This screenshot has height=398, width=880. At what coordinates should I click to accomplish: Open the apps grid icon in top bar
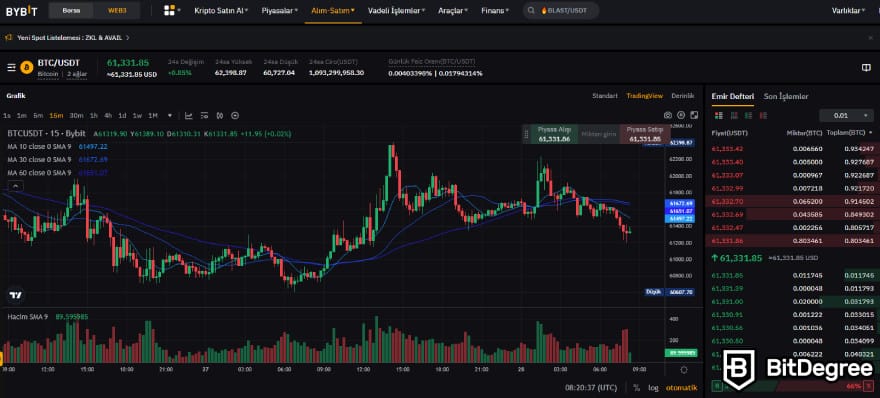(x=169, y=10)
